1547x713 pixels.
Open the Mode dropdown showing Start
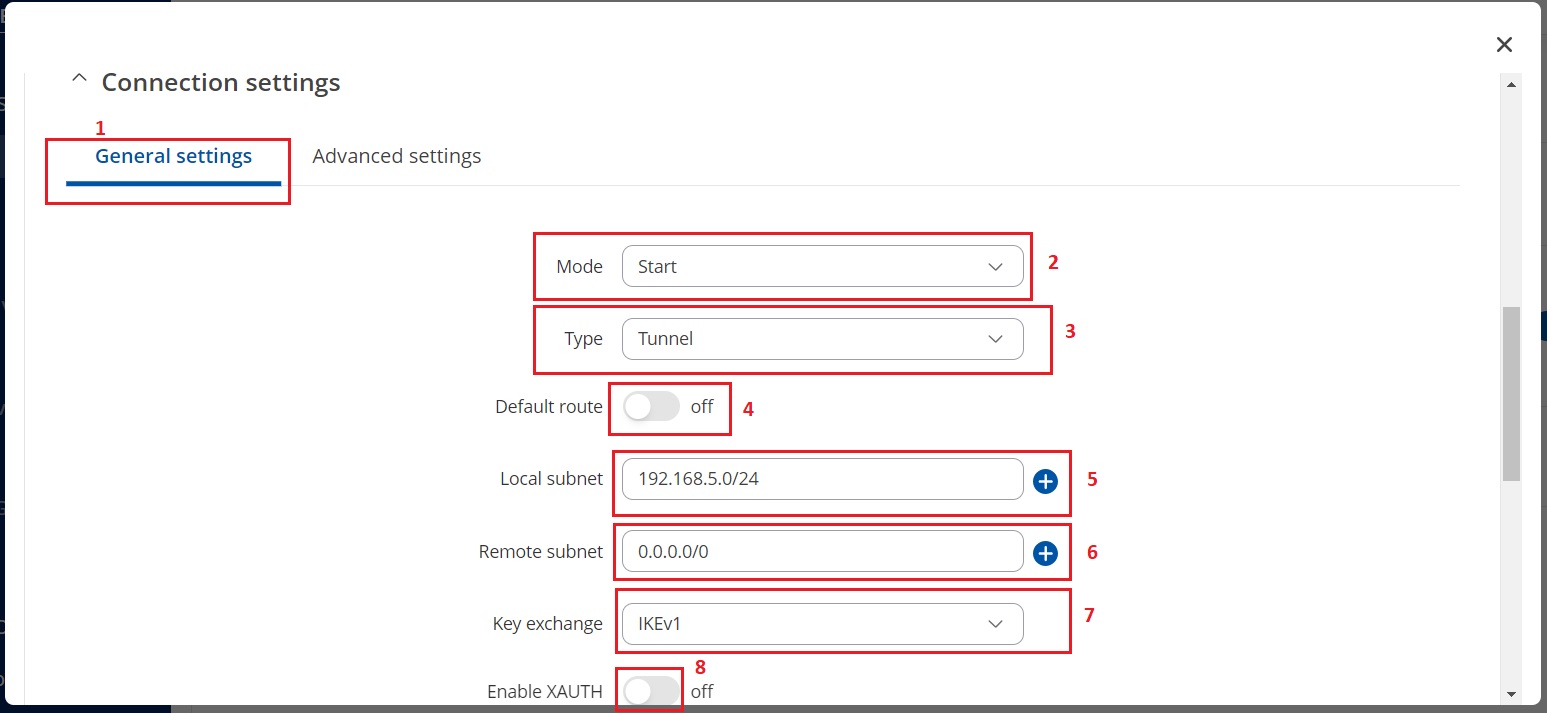[822, 267]
